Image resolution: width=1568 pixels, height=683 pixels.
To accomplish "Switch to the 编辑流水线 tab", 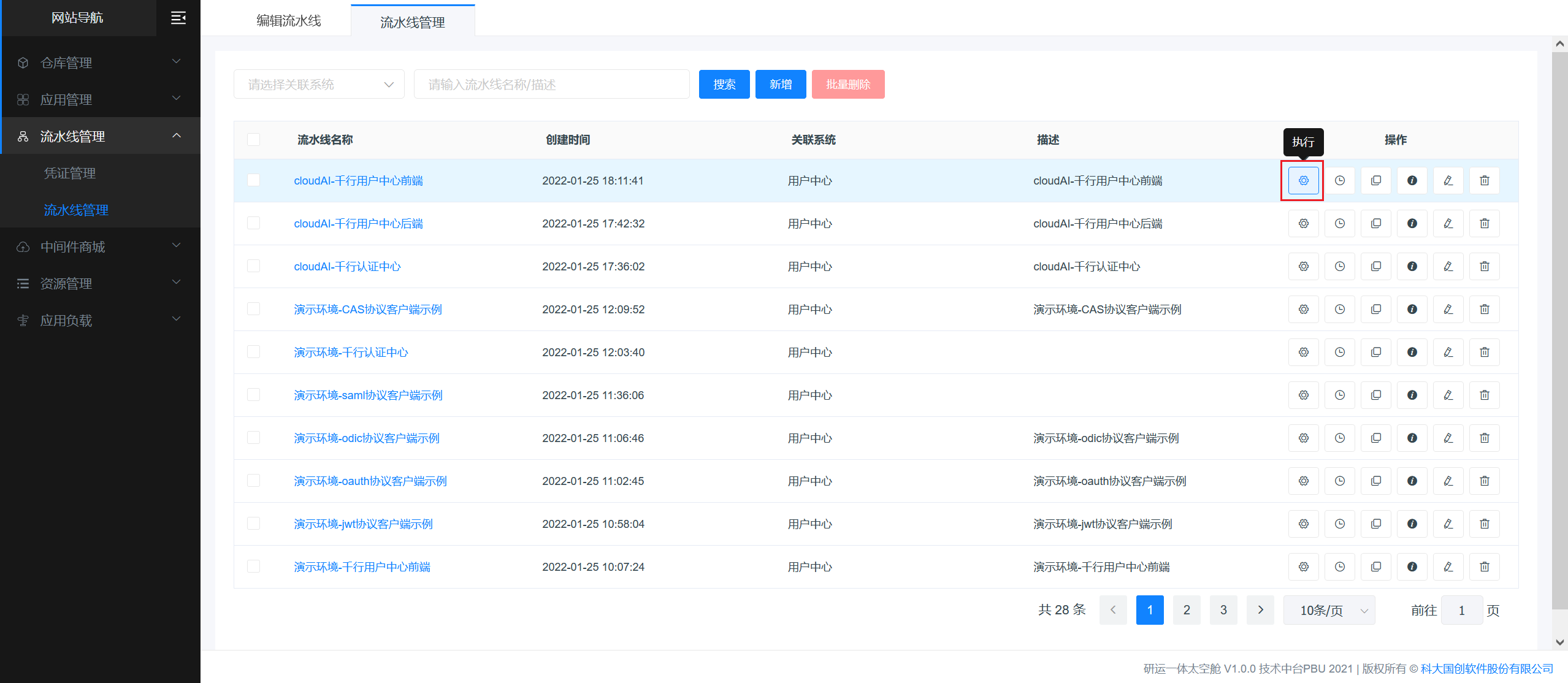I will pyautogui.click(x=288, y=21).
